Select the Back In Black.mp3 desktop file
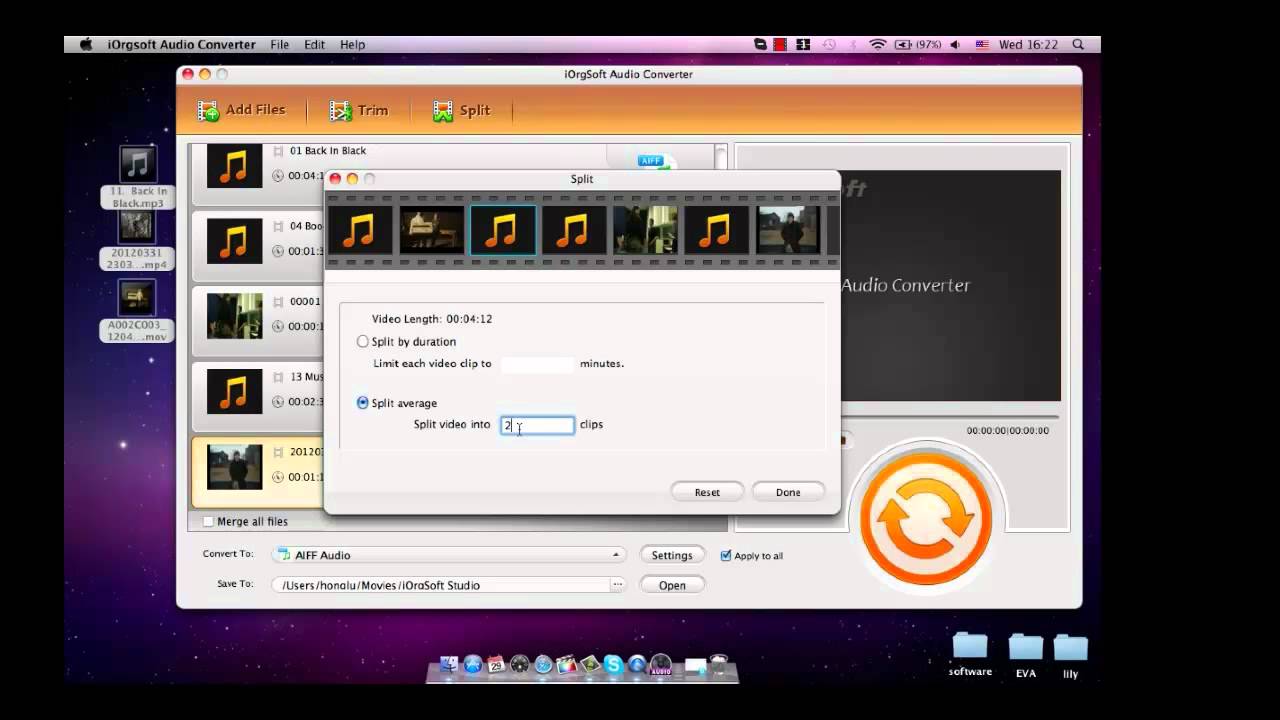 point(138,177)
